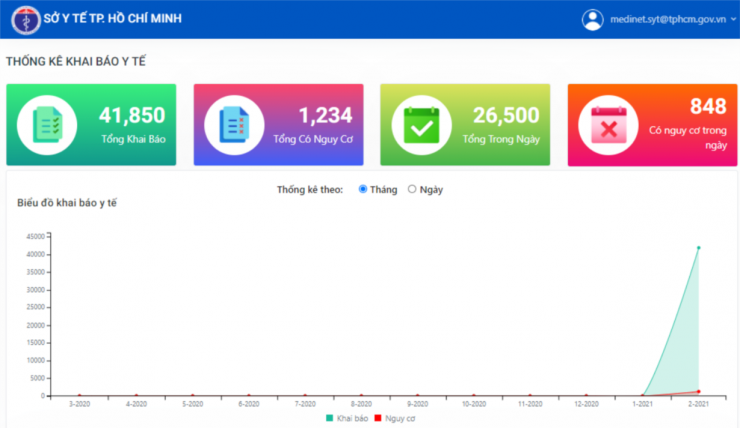Click the 2-2021 Khai báo peak data point
740x428 pixels.
(x=698, y=247)
